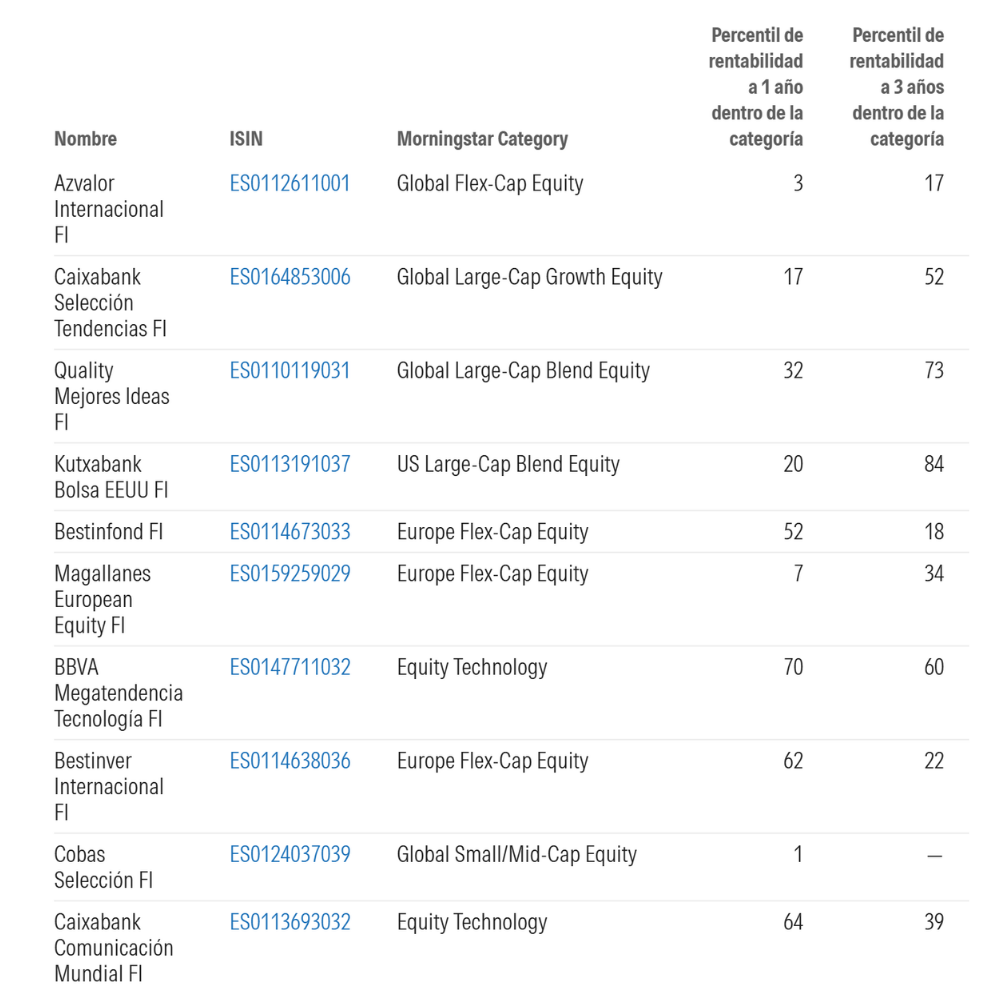Viewport: 1000px width, 1000px height.
Task: Click the Morningstar Category column header
Action: [482, 139]
